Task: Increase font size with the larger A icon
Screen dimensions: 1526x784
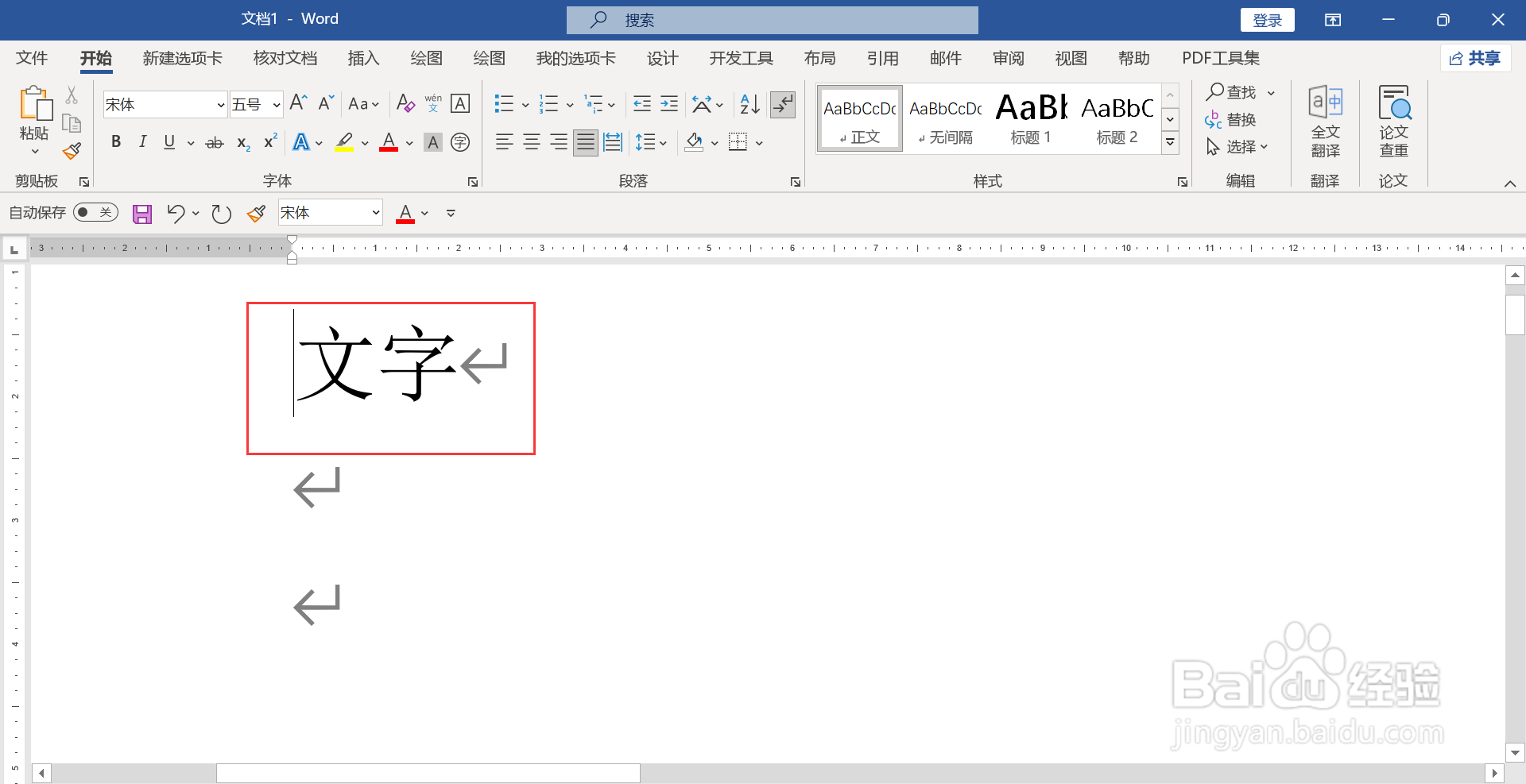Action: click(x=299, y=103)
